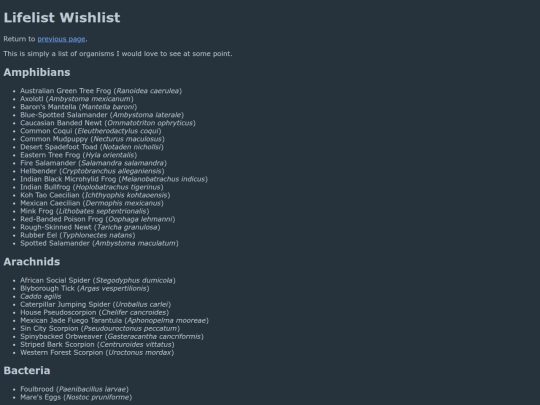Click the African Social Spider entry
Viewport: 540px width, 405px height.
pyautogui.click(x=98, y=280)
